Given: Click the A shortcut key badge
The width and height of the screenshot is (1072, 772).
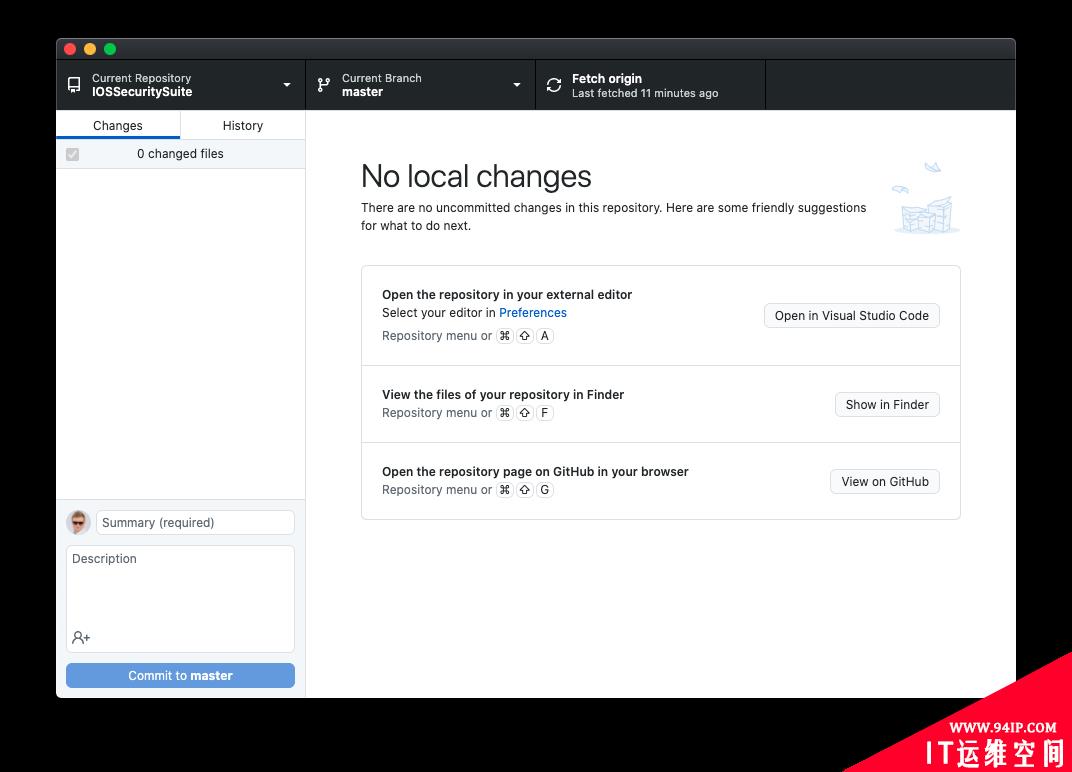Looking at the screenshot, I should [x=544, y=336].
